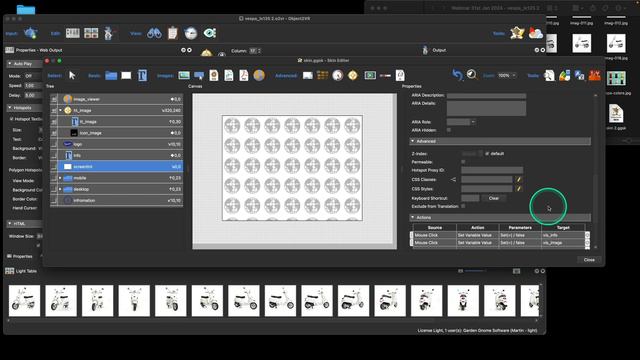Image resolution: width=640 pixels, height=360 pixels.
Task: Click into the Hotspot Proxy ID field
Action: 492,170
